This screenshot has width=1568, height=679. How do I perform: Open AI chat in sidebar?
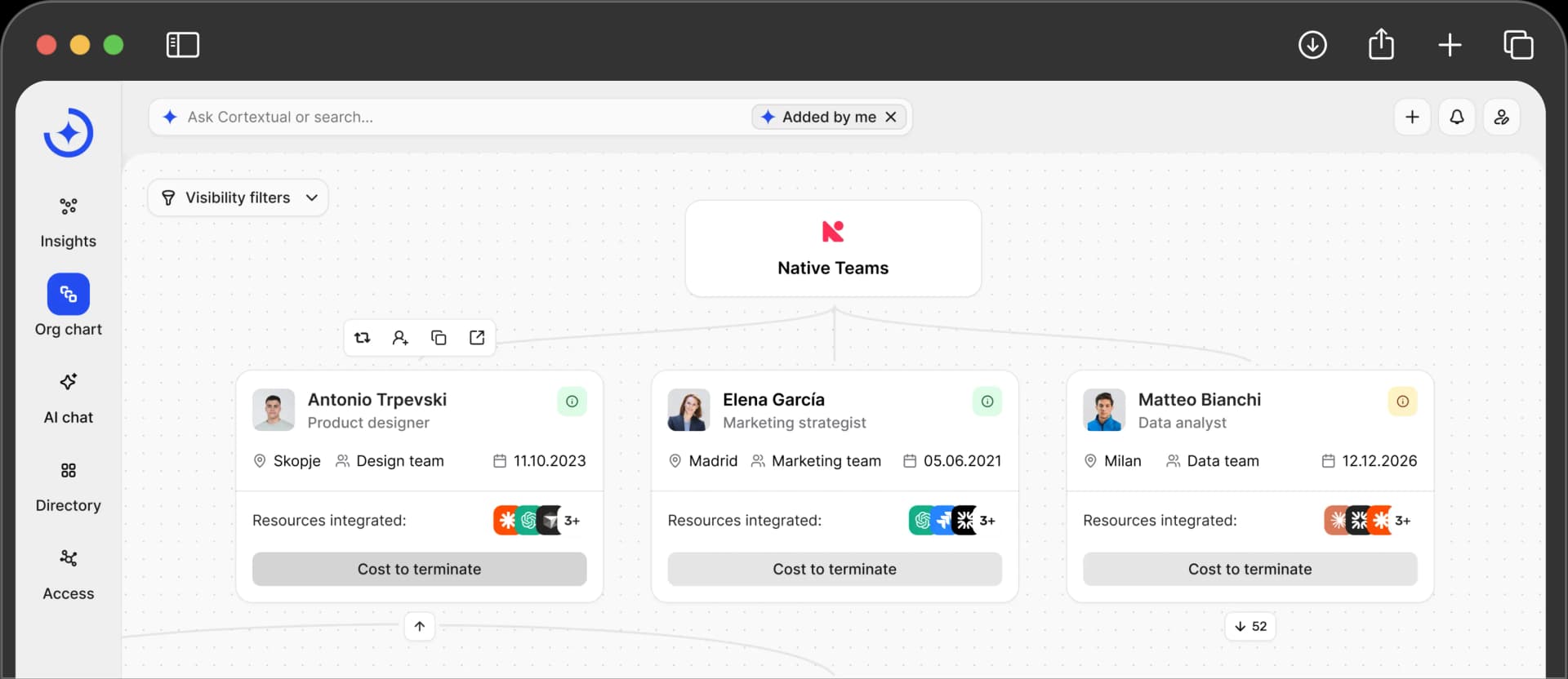69,399
